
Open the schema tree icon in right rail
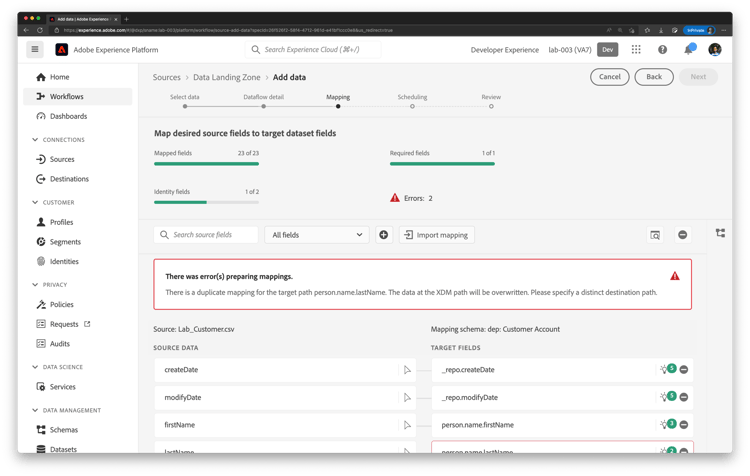(x=720, y=233)
